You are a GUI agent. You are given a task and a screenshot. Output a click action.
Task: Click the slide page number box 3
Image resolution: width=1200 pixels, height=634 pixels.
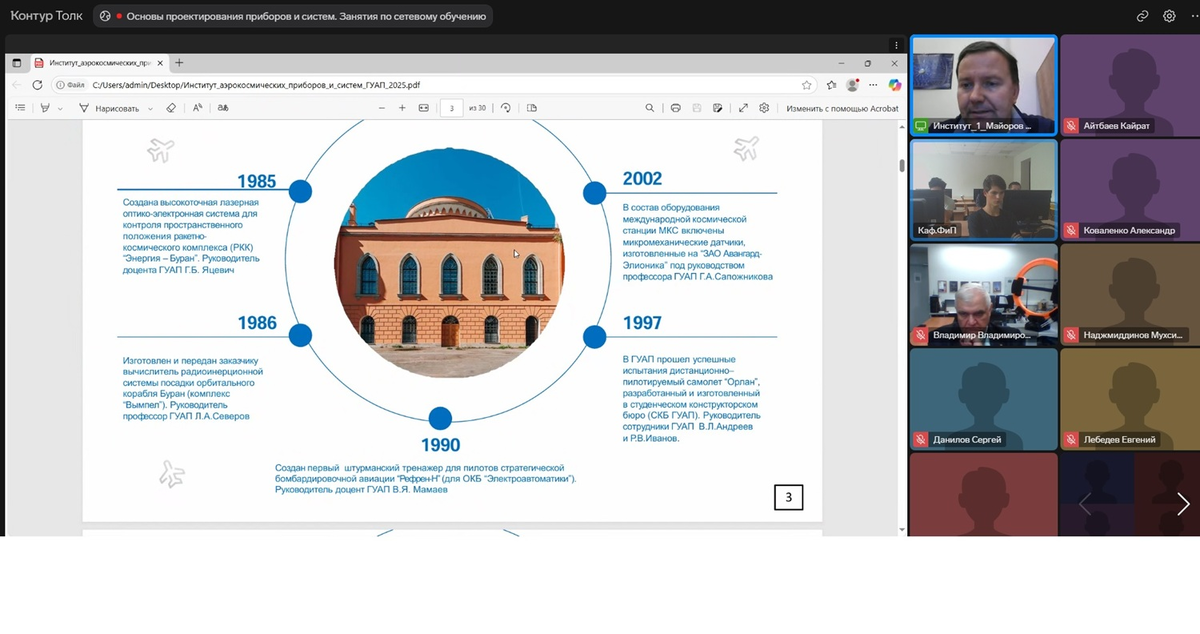(x=788, y=496)
